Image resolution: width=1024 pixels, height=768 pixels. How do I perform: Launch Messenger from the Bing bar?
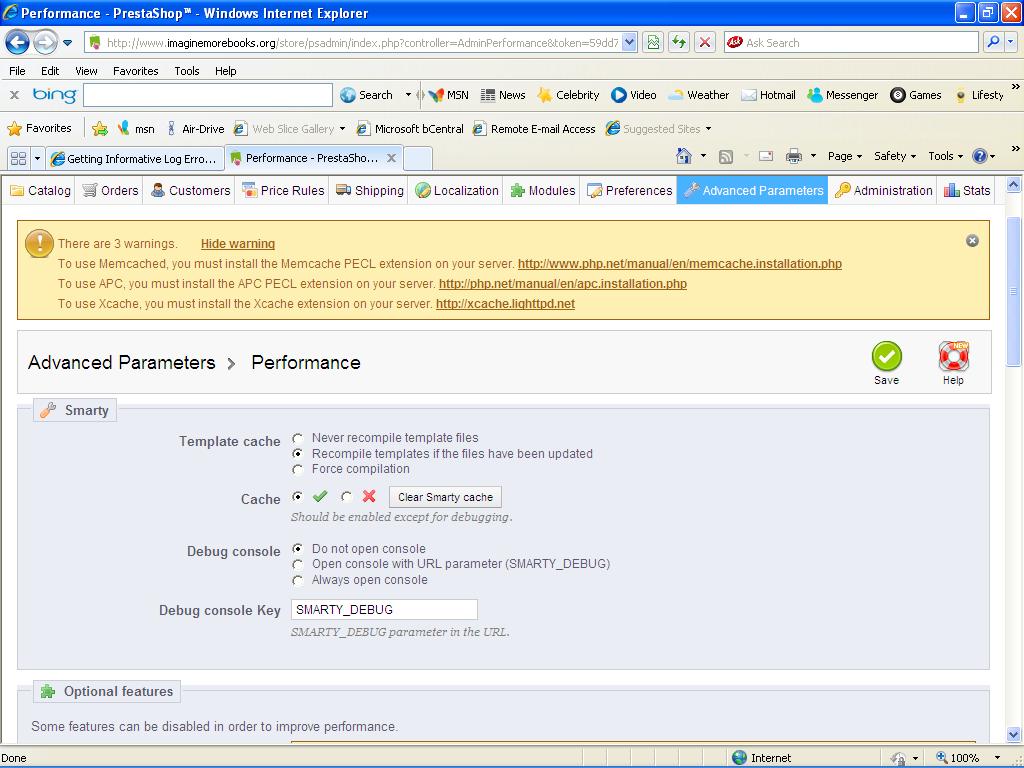(x=842, y=95)
